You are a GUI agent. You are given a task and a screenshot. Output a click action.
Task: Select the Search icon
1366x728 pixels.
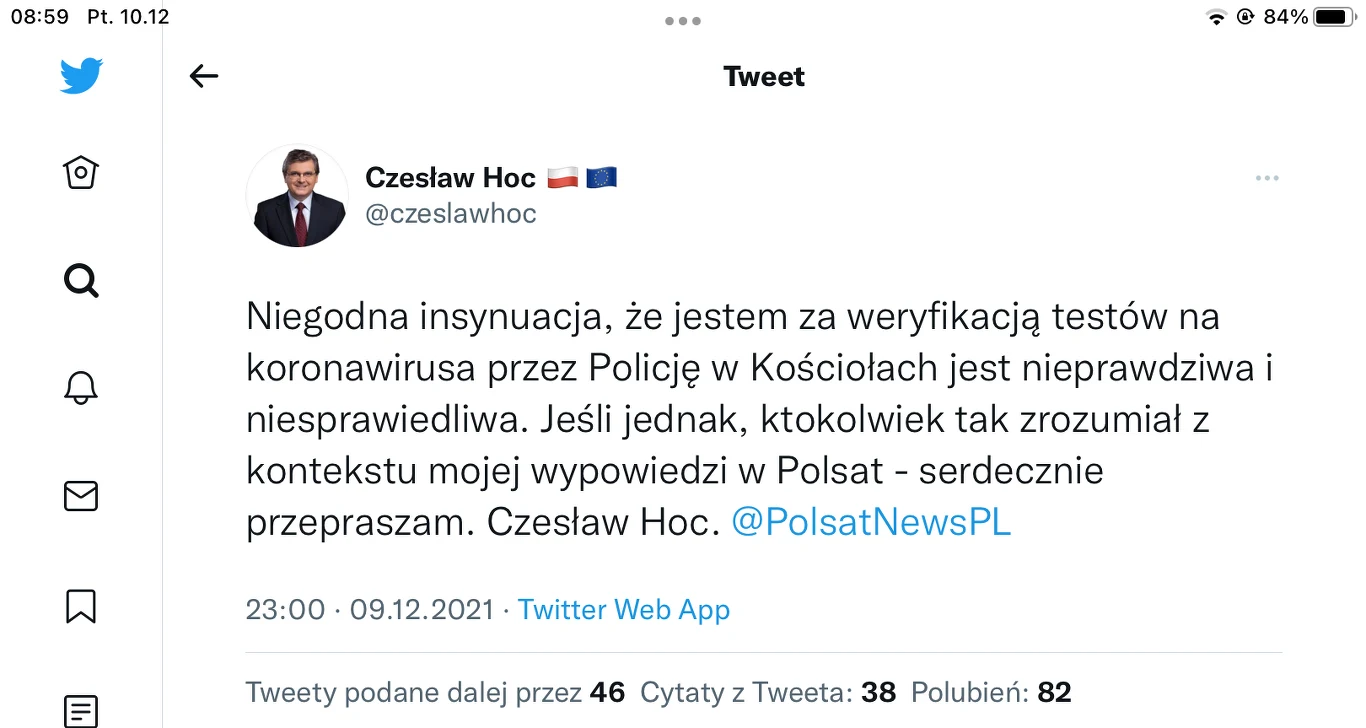point(80,281)
